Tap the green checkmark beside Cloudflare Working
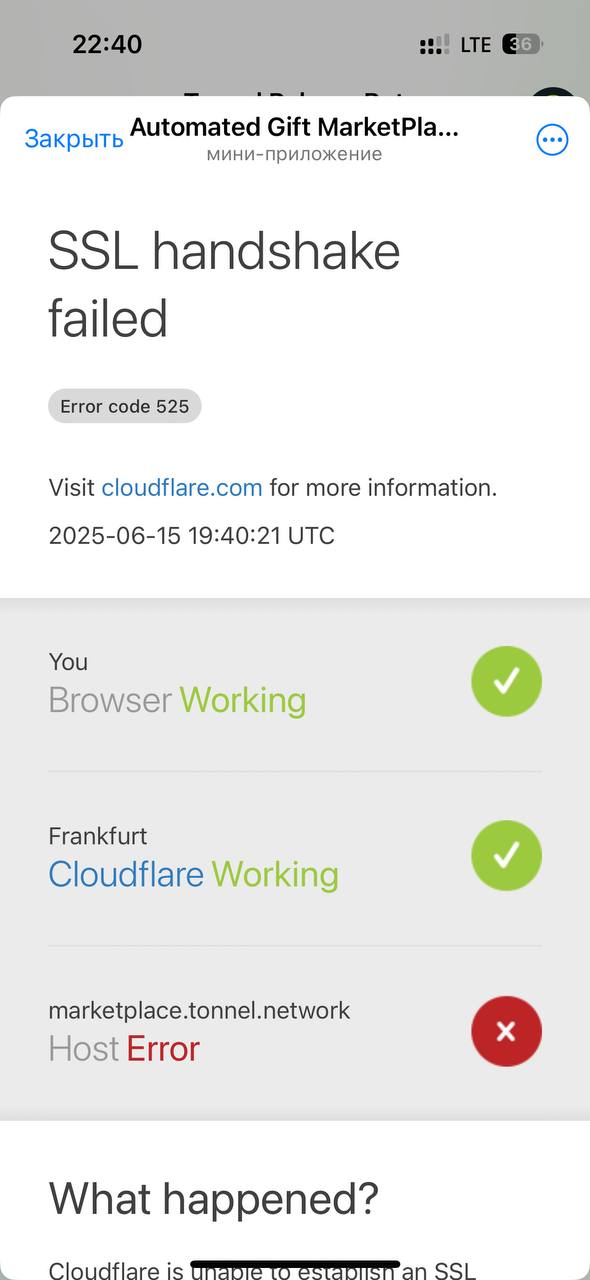The width and height of the screenshot is (590, 1280). (506, 855)
